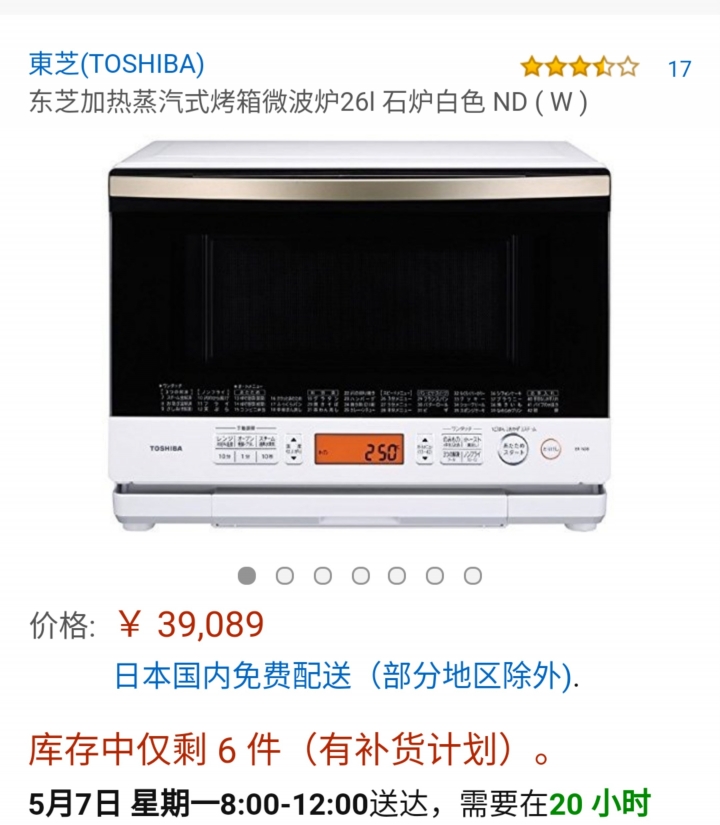Click the half-filled fourth star
720x825 pixels.
[x=604, y=68]
